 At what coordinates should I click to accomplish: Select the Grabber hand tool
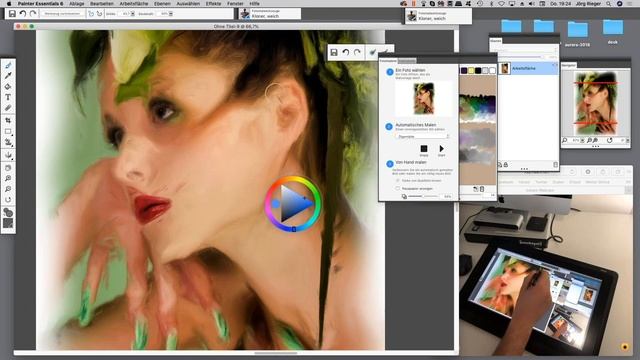coord(8,168)
